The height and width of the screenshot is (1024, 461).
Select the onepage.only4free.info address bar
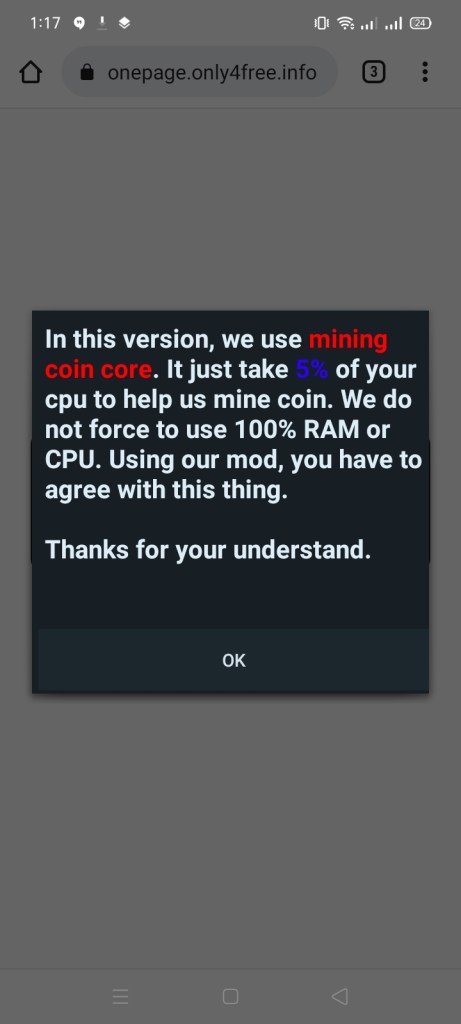(x=200, y=72)
